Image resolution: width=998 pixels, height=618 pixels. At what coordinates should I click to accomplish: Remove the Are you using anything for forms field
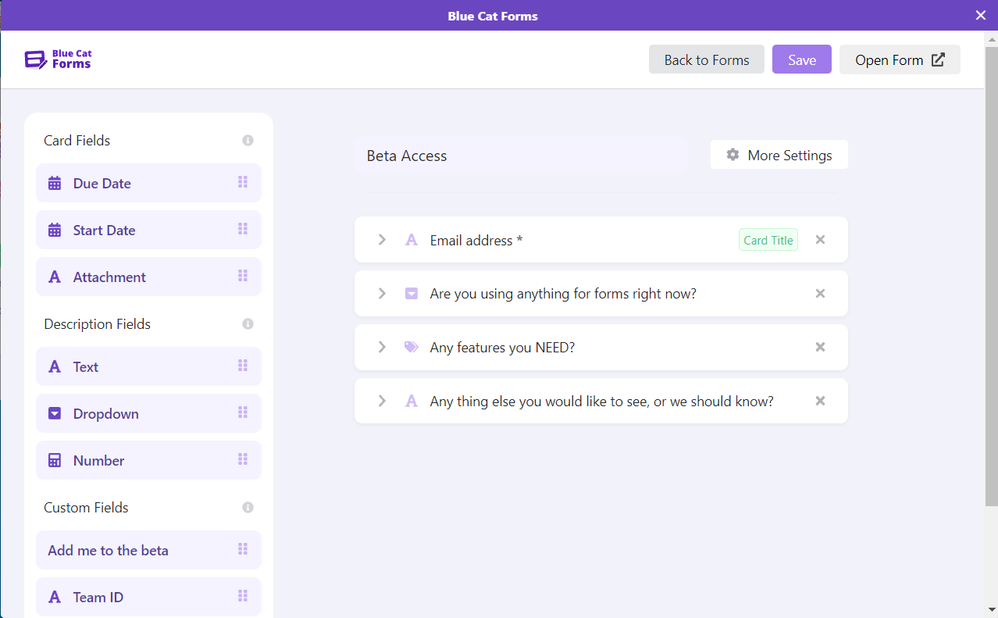click(820, 293)
